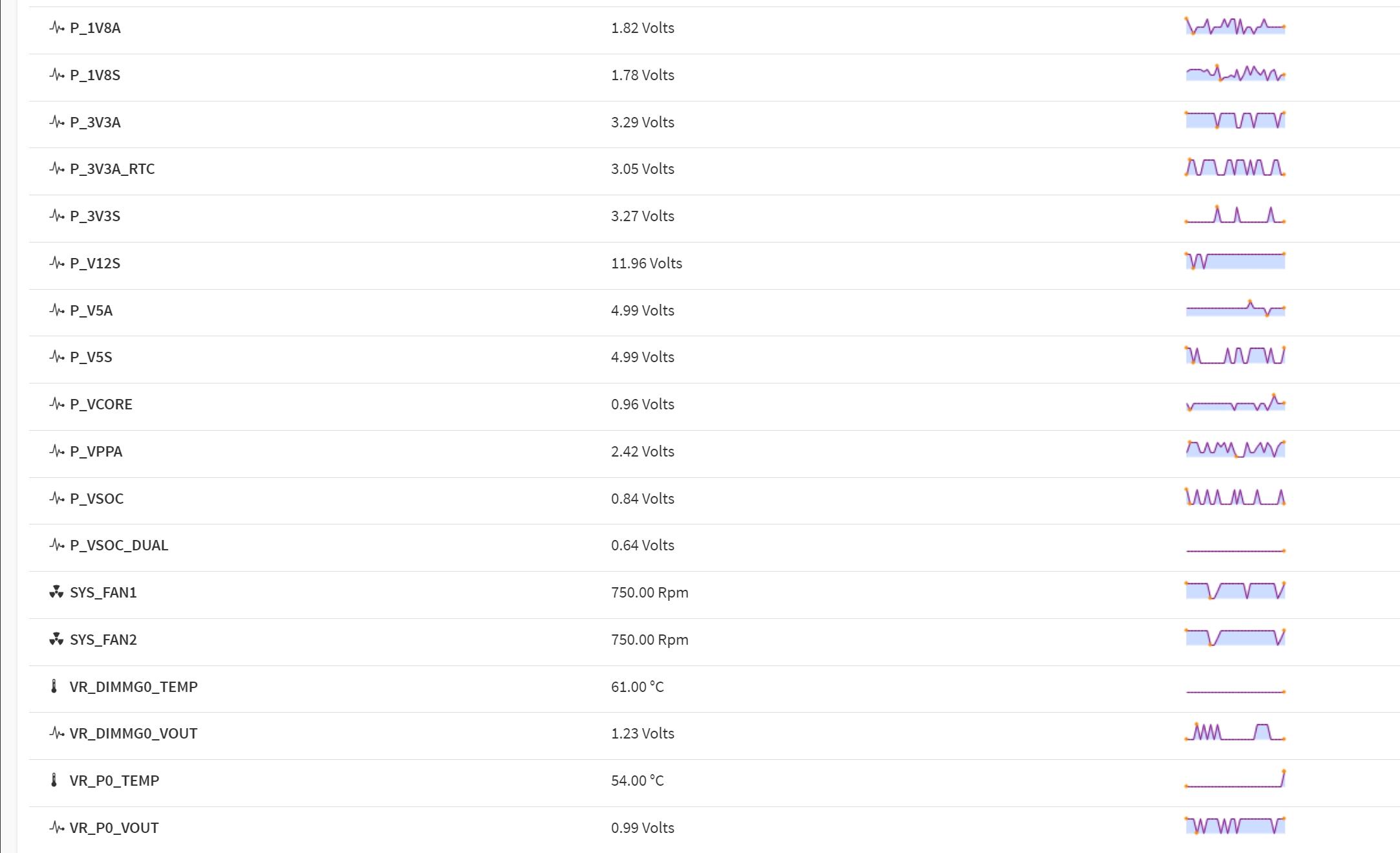
Task: Click the P_3V3S sparkline graph
Action: (x=1234, y=215)
